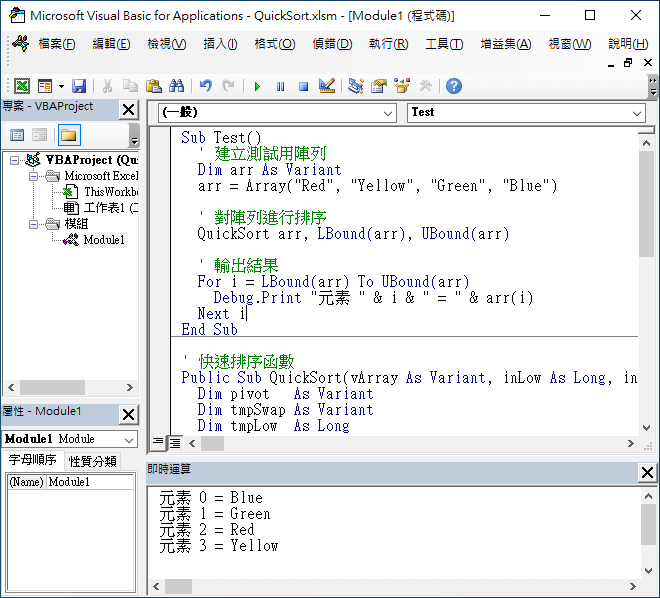Undo the last action
Image resolution: width=660 pixels, height=598 pixels.
(205, 86)
